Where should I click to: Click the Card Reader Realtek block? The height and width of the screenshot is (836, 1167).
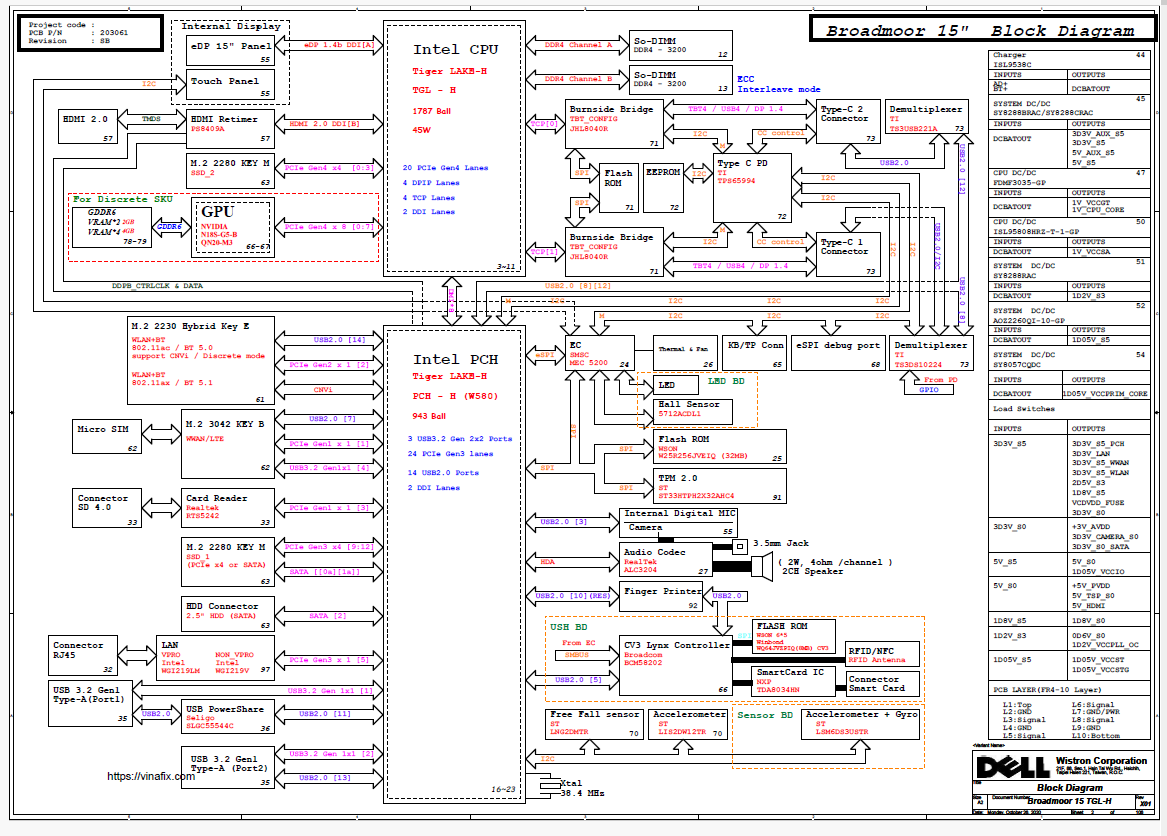(x=228, y=508)
